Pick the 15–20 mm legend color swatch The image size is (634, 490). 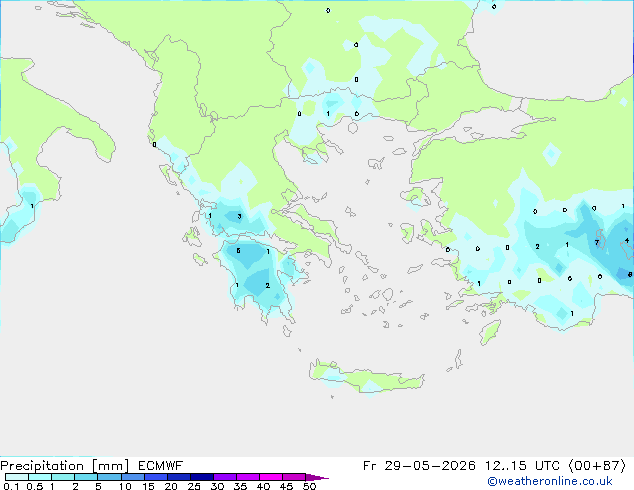click(155, 477)
